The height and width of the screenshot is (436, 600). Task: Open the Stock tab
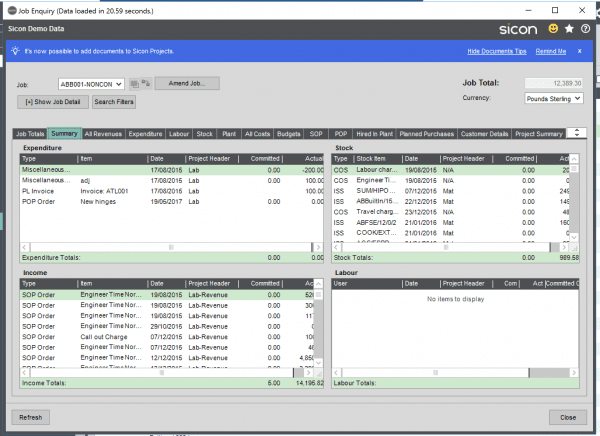click(204, 134)
